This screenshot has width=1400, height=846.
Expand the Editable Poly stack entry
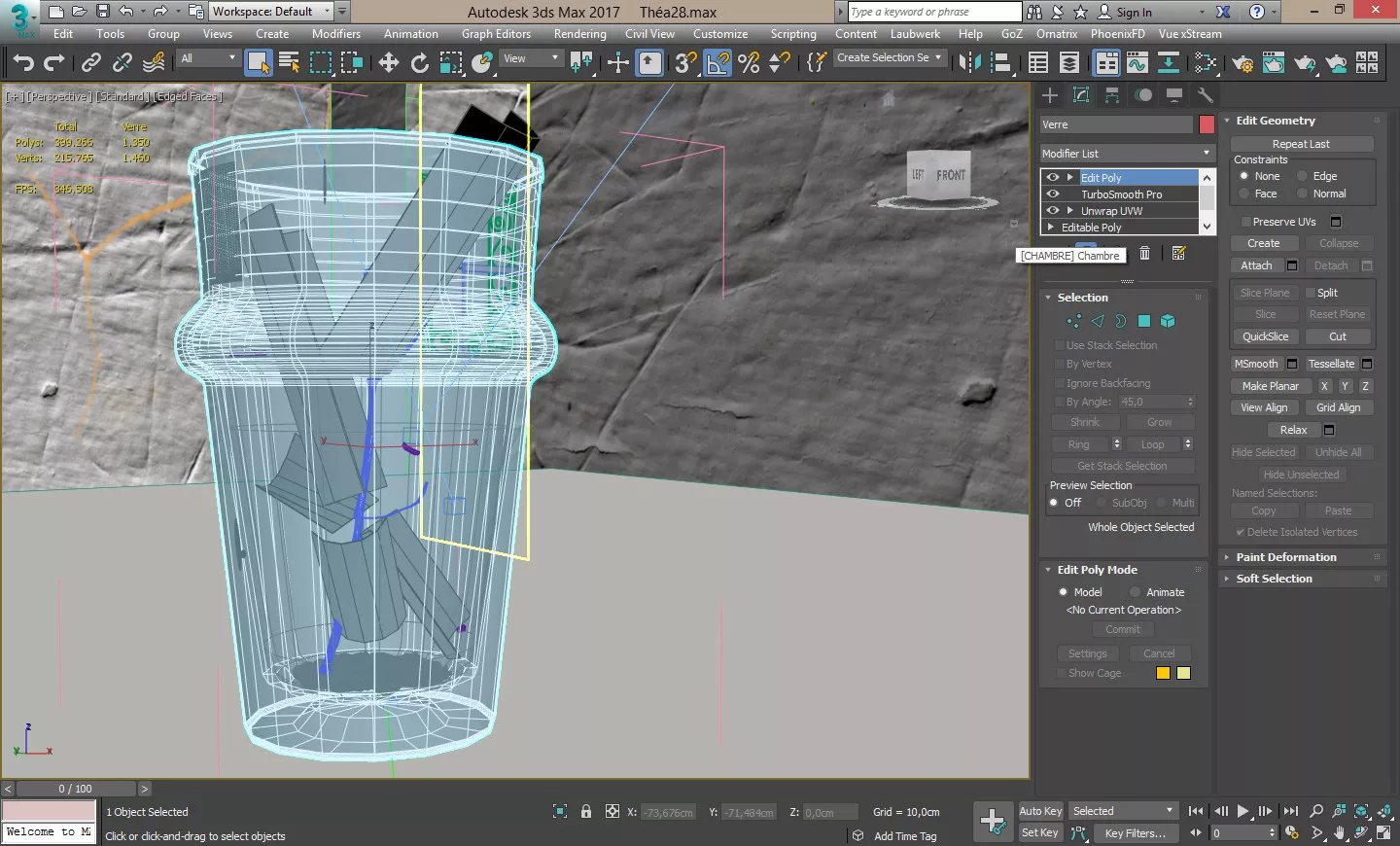pos(1051,228)
